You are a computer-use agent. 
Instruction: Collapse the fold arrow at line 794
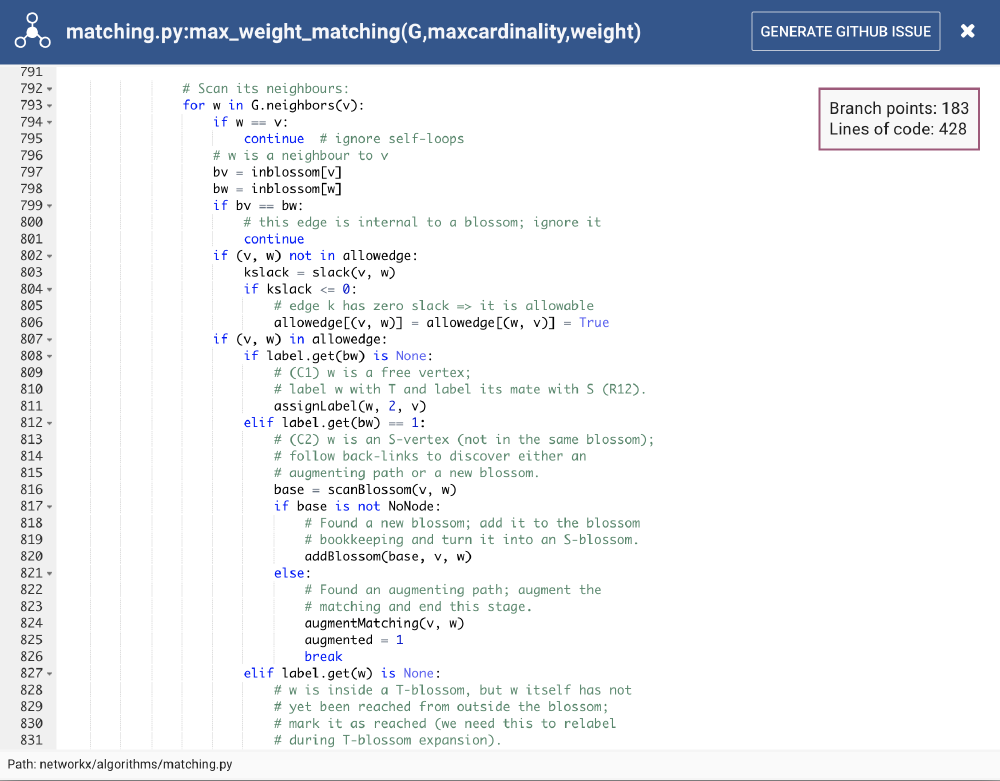tap(50, 122)
